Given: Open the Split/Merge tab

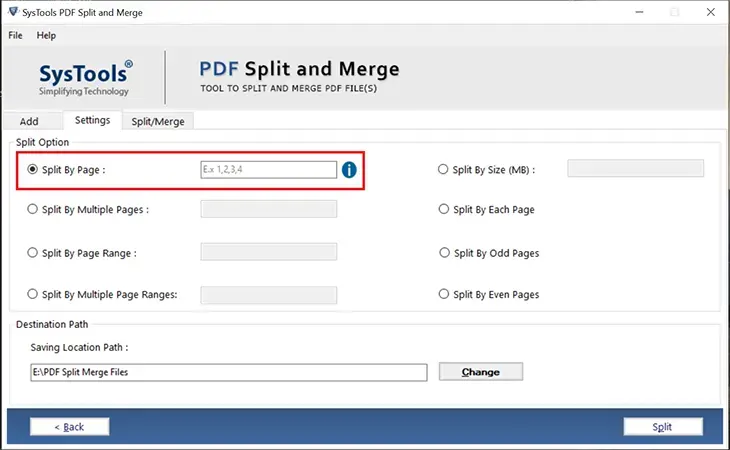Looking at the screenshot, I should 158,121.
